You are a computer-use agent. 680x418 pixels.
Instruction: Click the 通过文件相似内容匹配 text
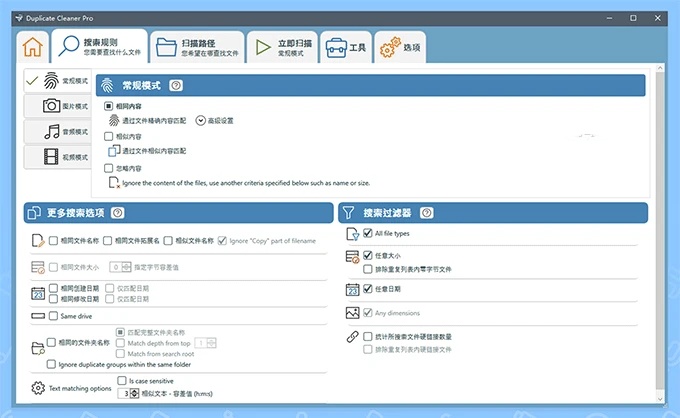tap(154, 151)
